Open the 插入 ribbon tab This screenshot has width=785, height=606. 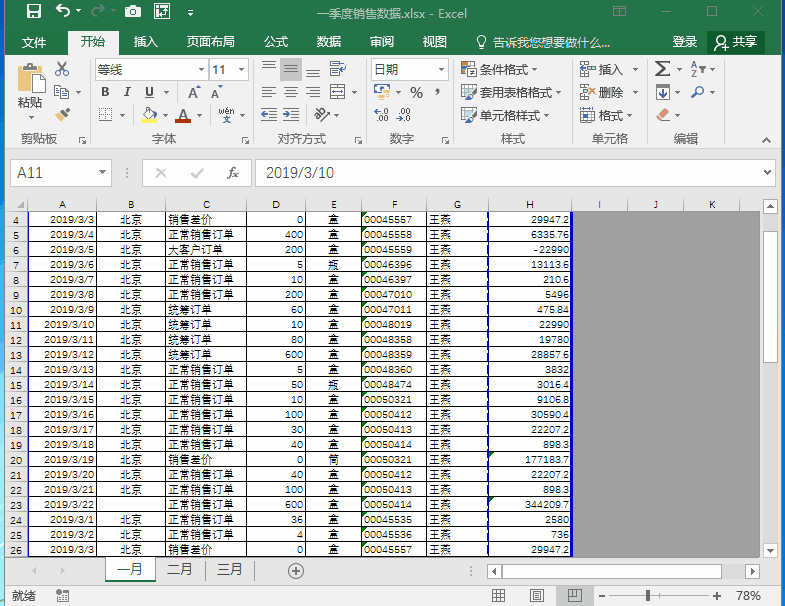pos(146,42)
